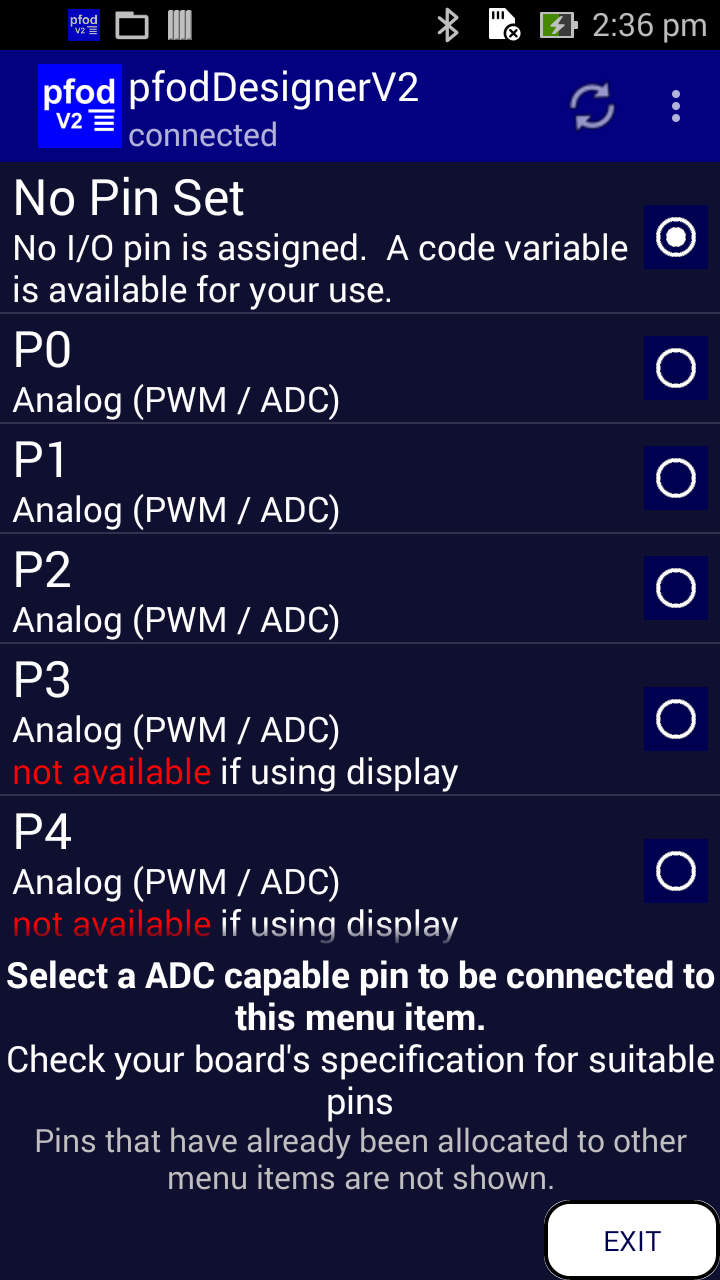The width and height of the screenshot is (720, 1280).
Task: Tap the battery charging status icon
Action: coord(558,25)
